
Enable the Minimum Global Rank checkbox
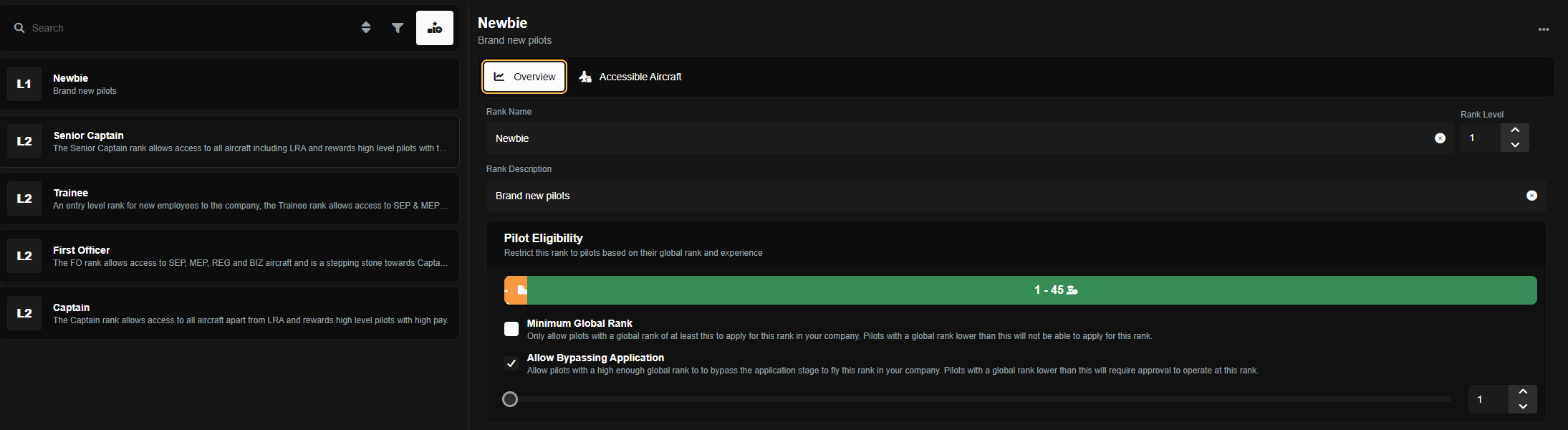point(511,329)
